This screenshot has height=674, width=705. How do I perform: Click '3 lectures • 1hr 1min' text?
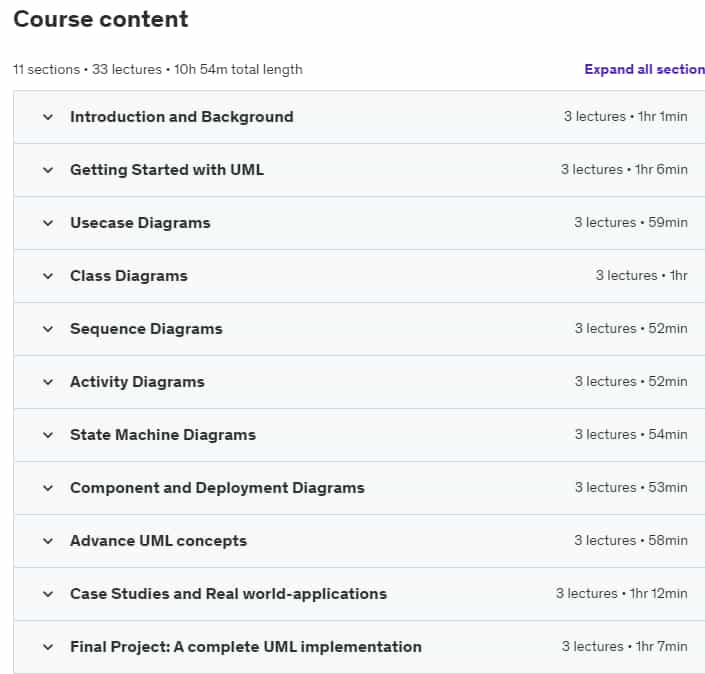(x=625, y=116)
